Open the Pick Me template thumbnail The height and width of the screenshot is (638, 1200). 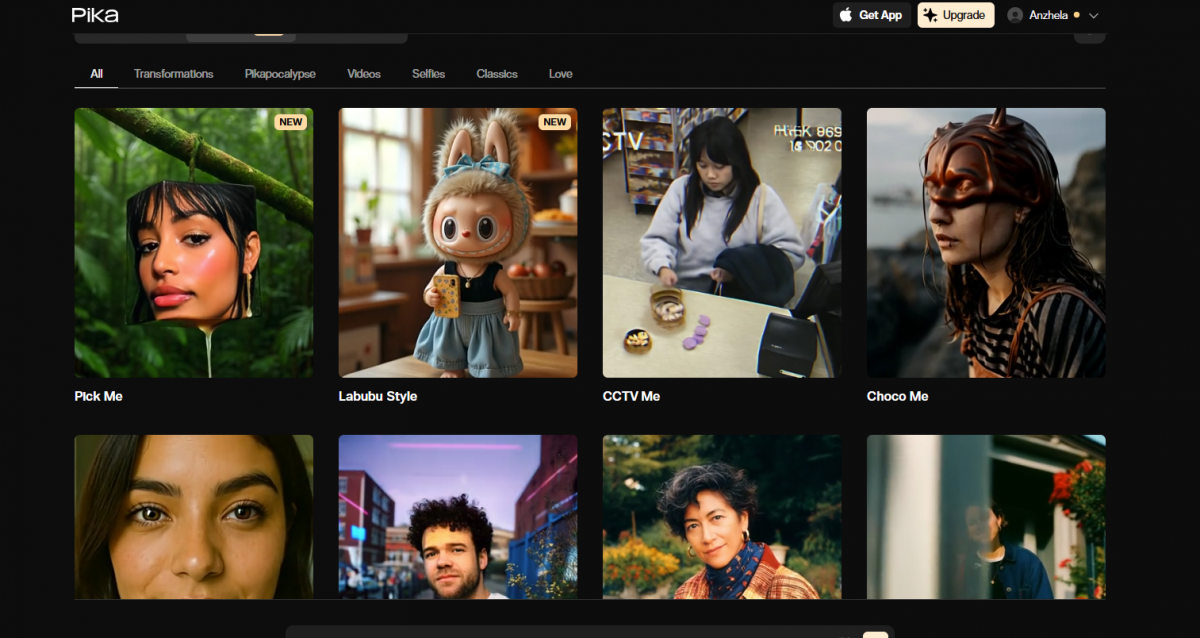click(194, 242)
